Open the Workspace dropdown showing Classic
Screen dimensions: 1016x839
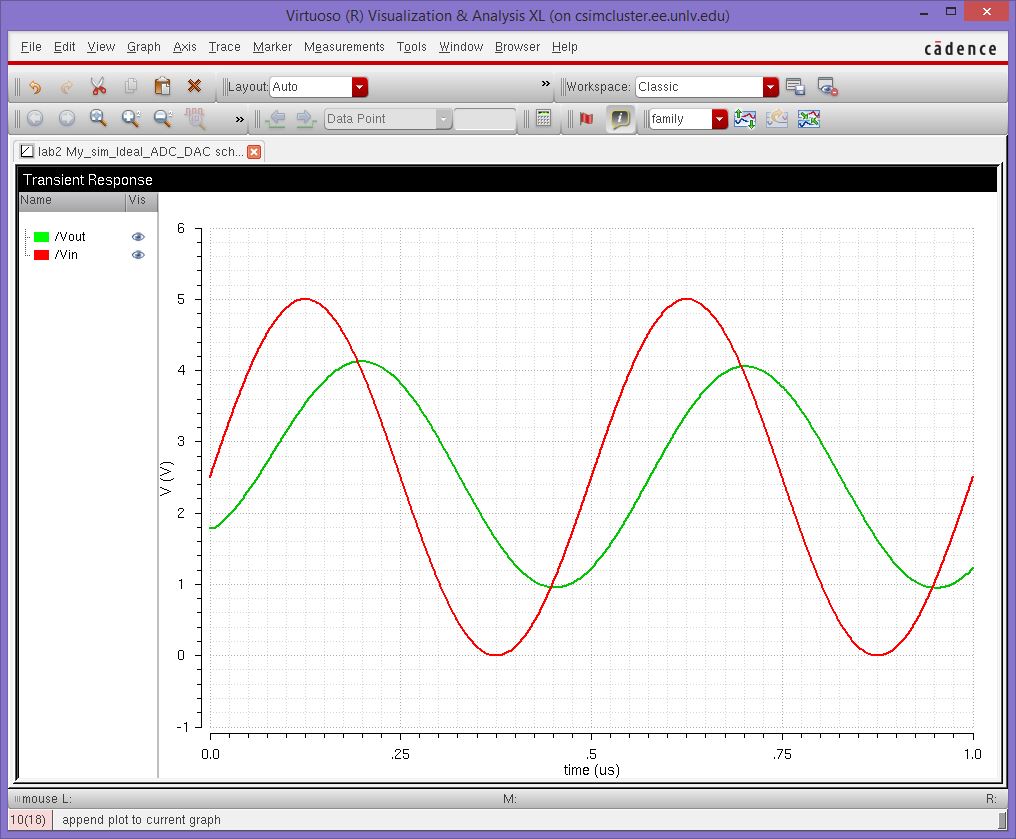[x=770, y=87]
